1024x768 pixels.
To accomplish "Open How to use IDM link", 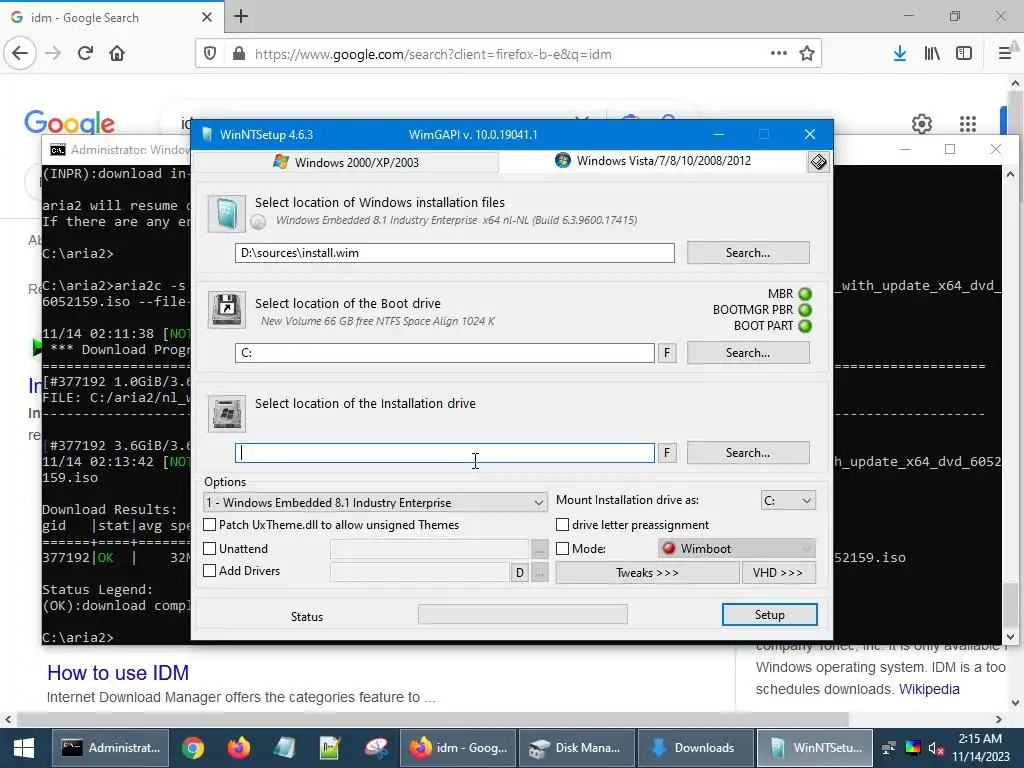I will pyautogui.click(x=118, y=673).
